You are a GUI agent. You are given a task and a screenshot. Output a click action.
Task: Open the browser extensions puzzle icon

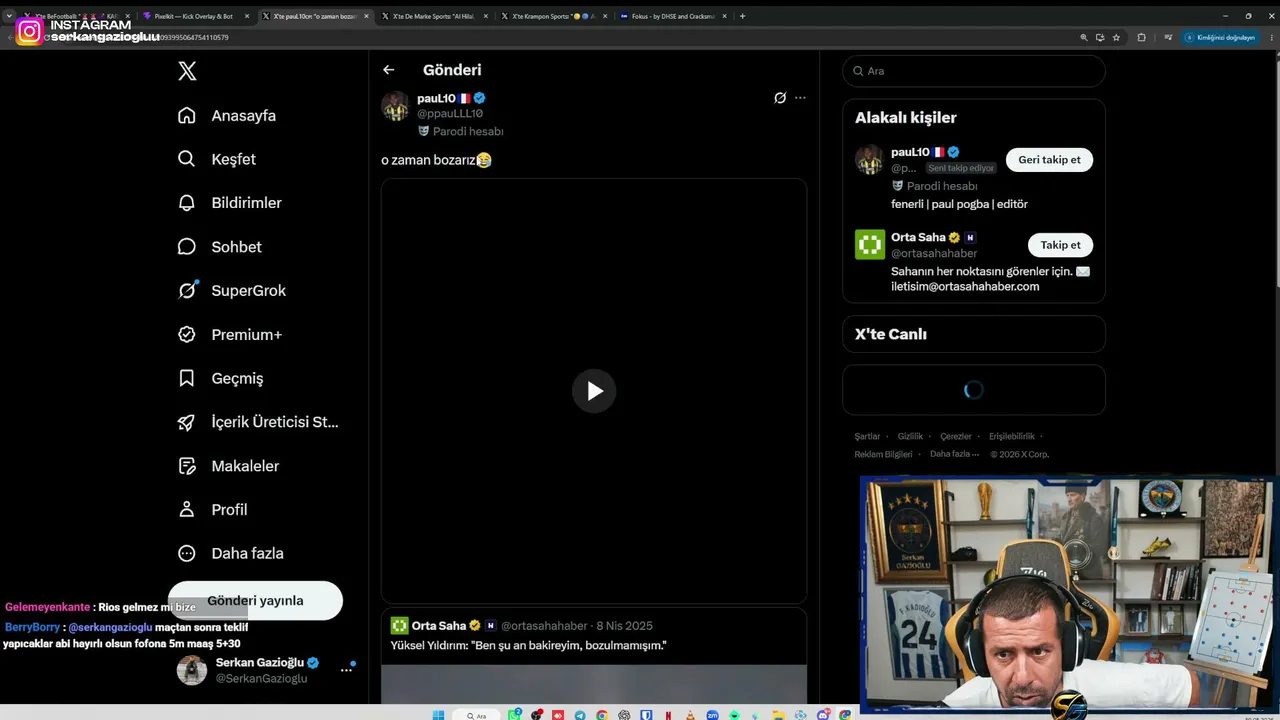pyautogui.click(x=1142, y=37)
